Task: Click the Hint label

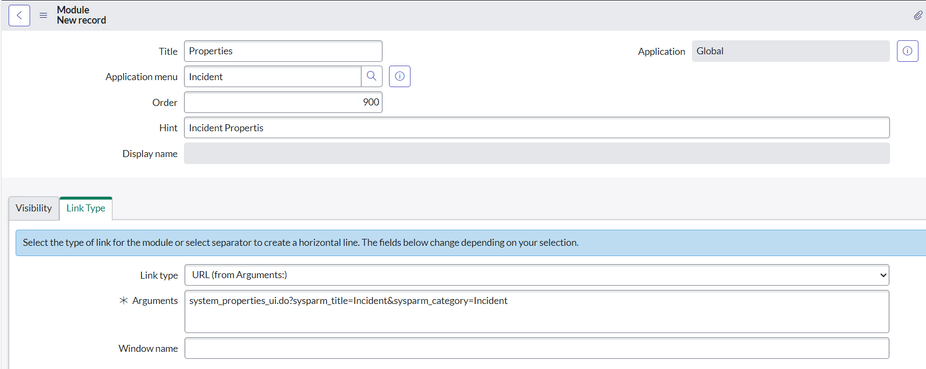Action: click(168, 128)
